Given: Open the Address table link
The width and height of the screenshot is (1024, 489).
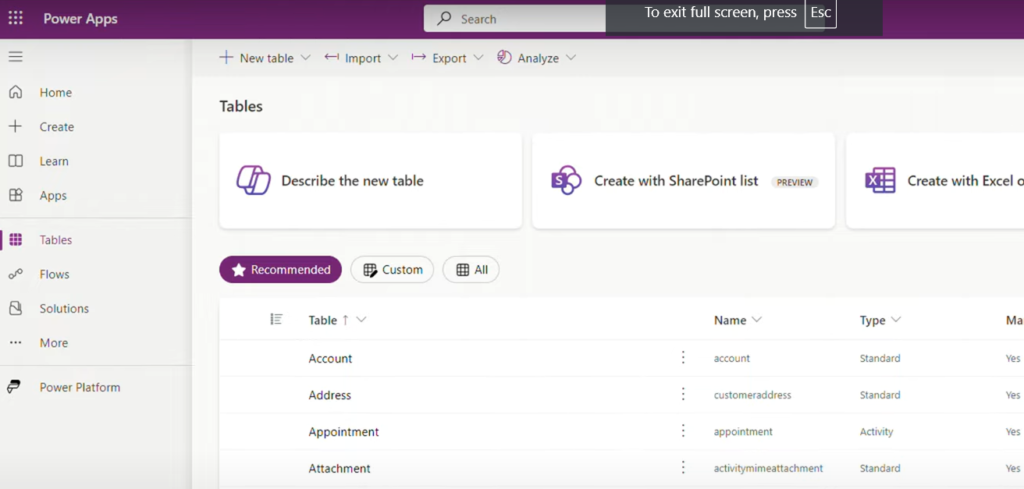Looking at the screenshot, I should (330, 395).
